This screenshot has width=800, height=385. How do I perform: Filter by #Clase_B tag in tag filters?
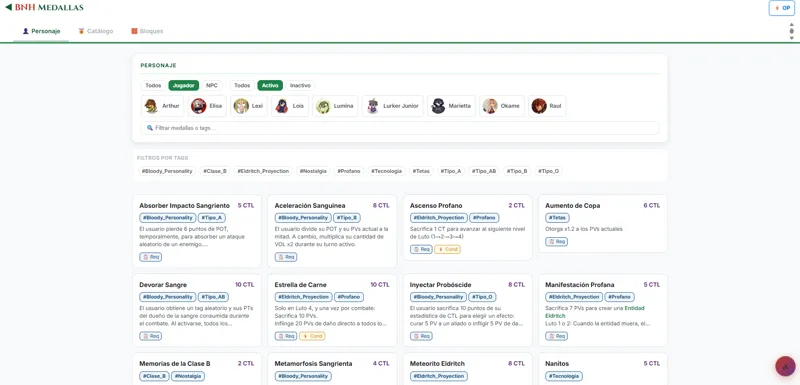(214, 171)
